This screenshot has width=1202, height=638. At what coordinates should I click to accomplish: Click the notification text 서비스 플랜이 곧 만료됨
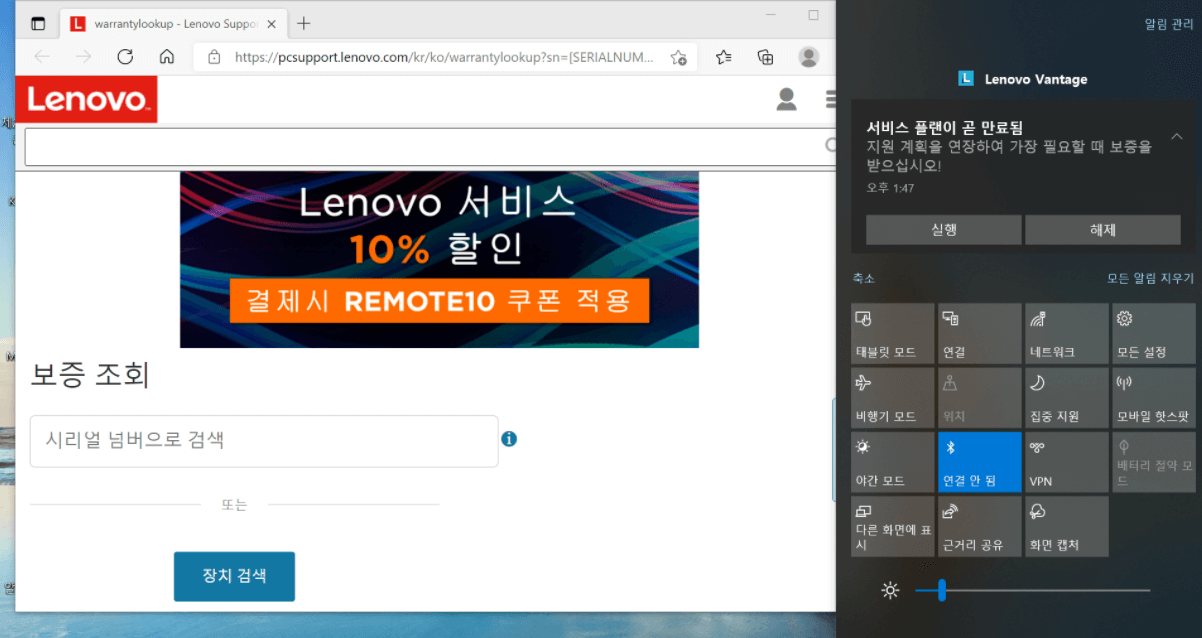[944, 128]
